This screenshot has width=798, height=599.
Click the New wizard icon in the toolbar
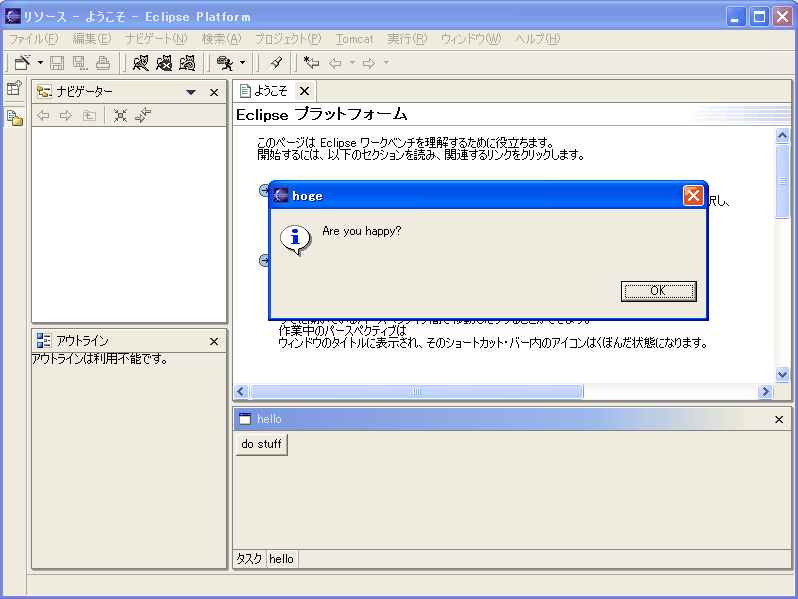(x=21, y=63)
